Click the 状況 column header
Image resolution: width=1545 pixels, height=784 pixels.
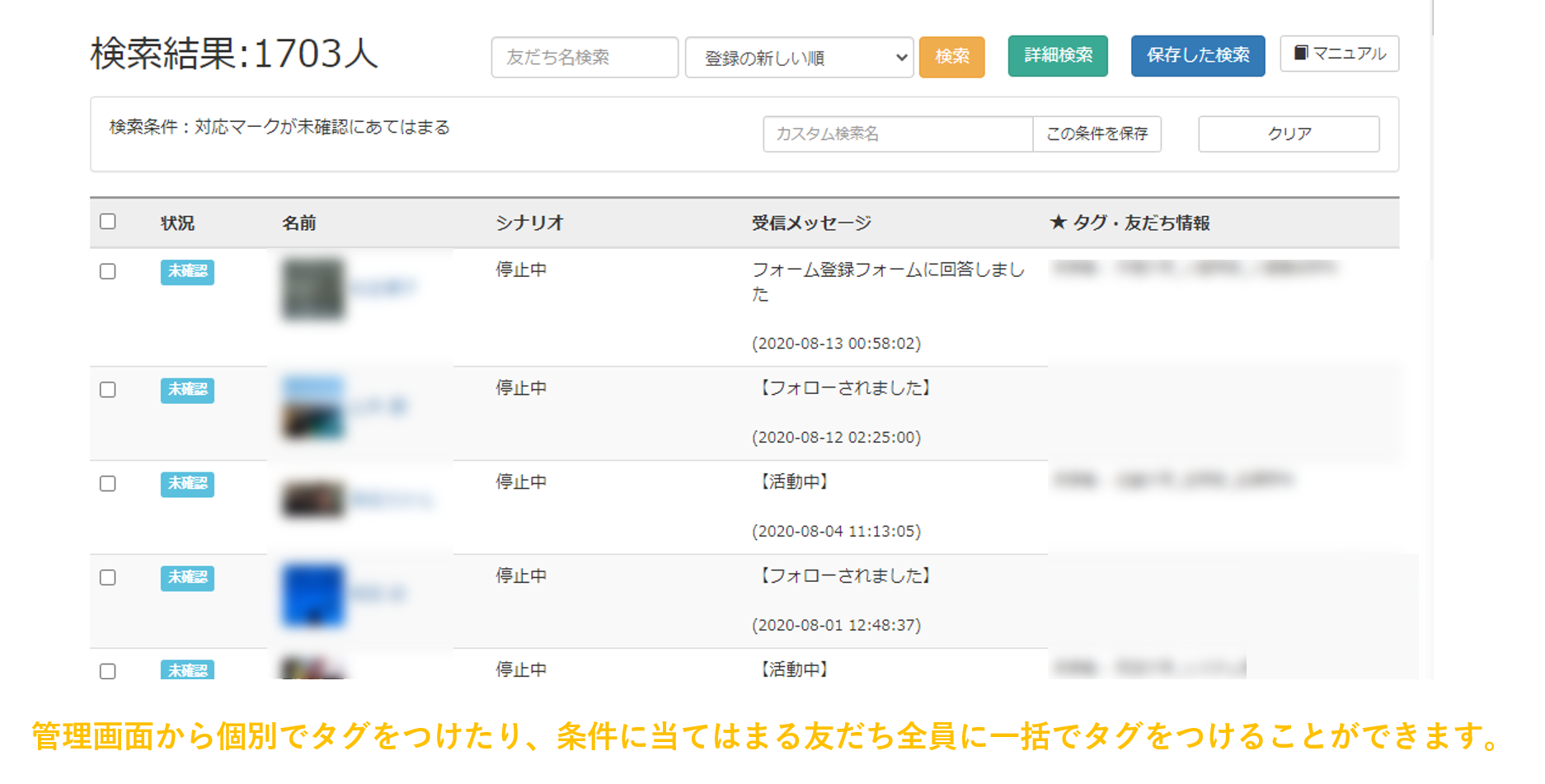tap(177, 223)
